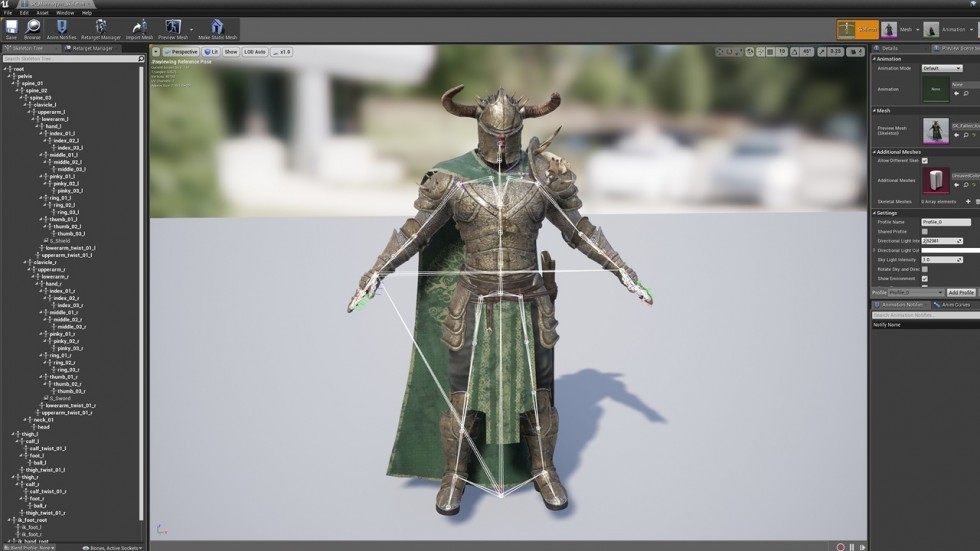Toggle the Show Environment checkbox
The width and height of the screenshot is (980, 551).
925,279
